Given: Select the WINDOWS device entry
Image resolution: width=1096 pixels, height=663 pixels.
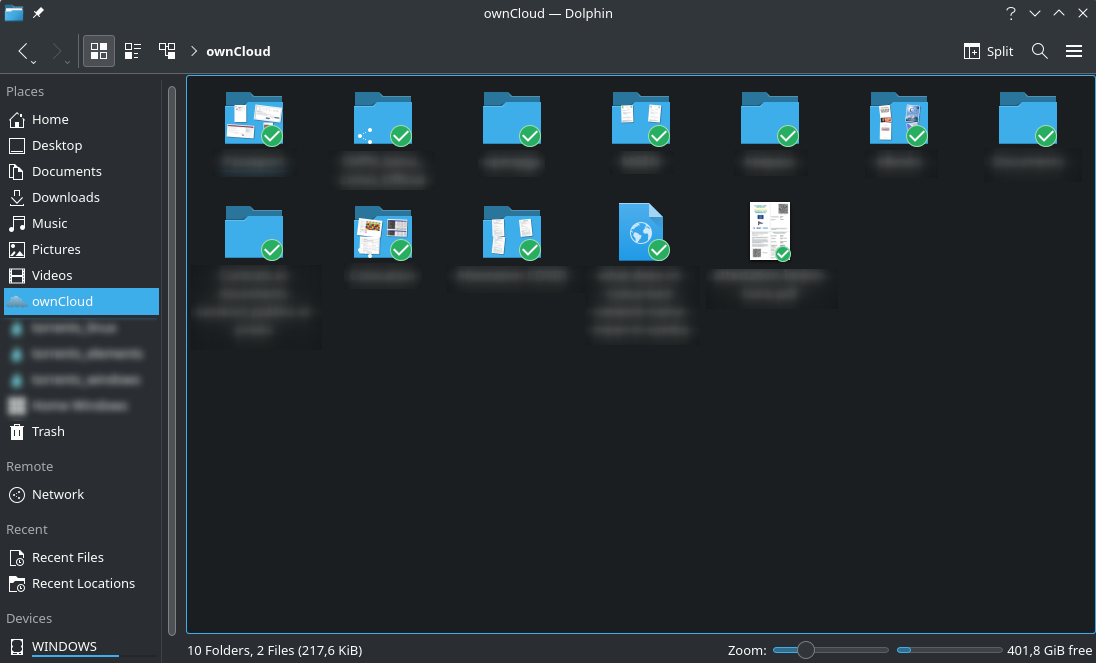Looking at the screenshot, I should point(65,646).
